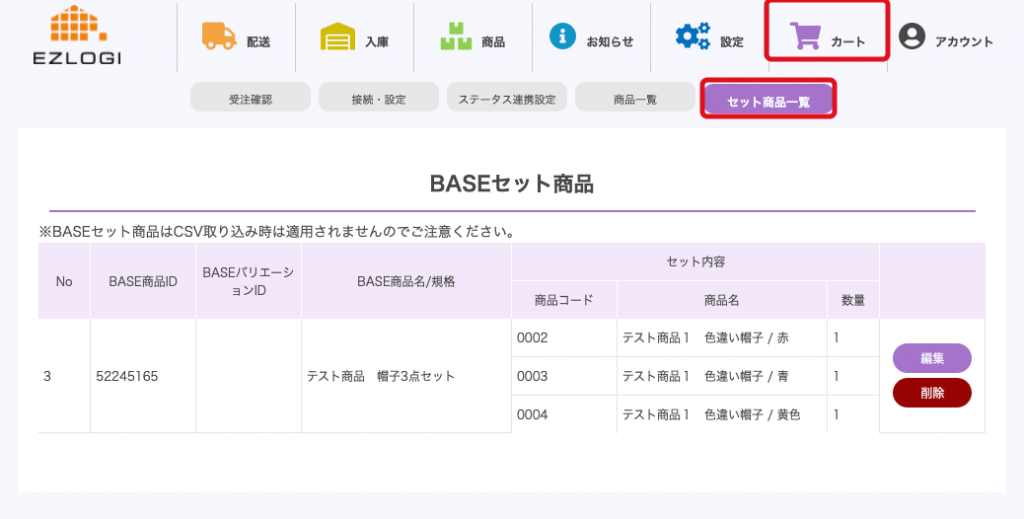Image resolution: width=1024 pixels, height=519 pixels.
Task: Click the yellow warehouse icon
Action: click(337, 38)
